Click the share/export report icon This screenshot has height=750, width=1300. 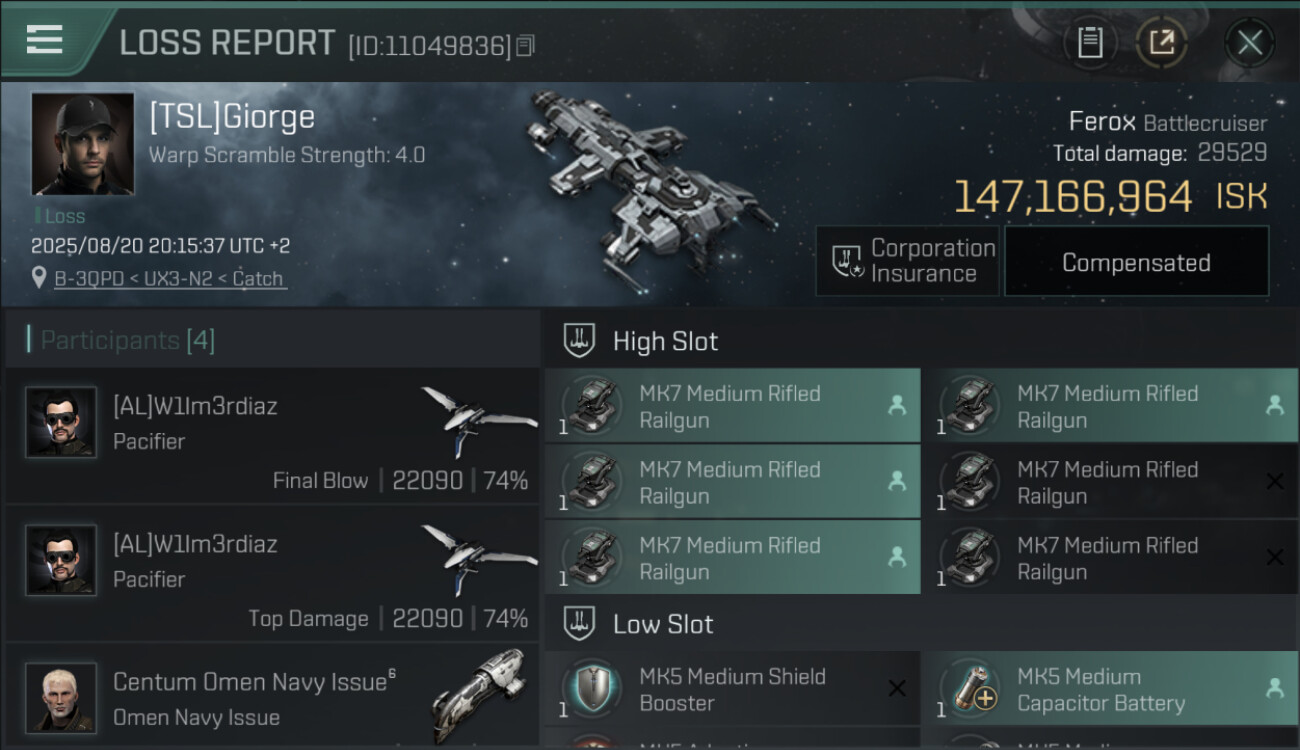pos(1161,43)
